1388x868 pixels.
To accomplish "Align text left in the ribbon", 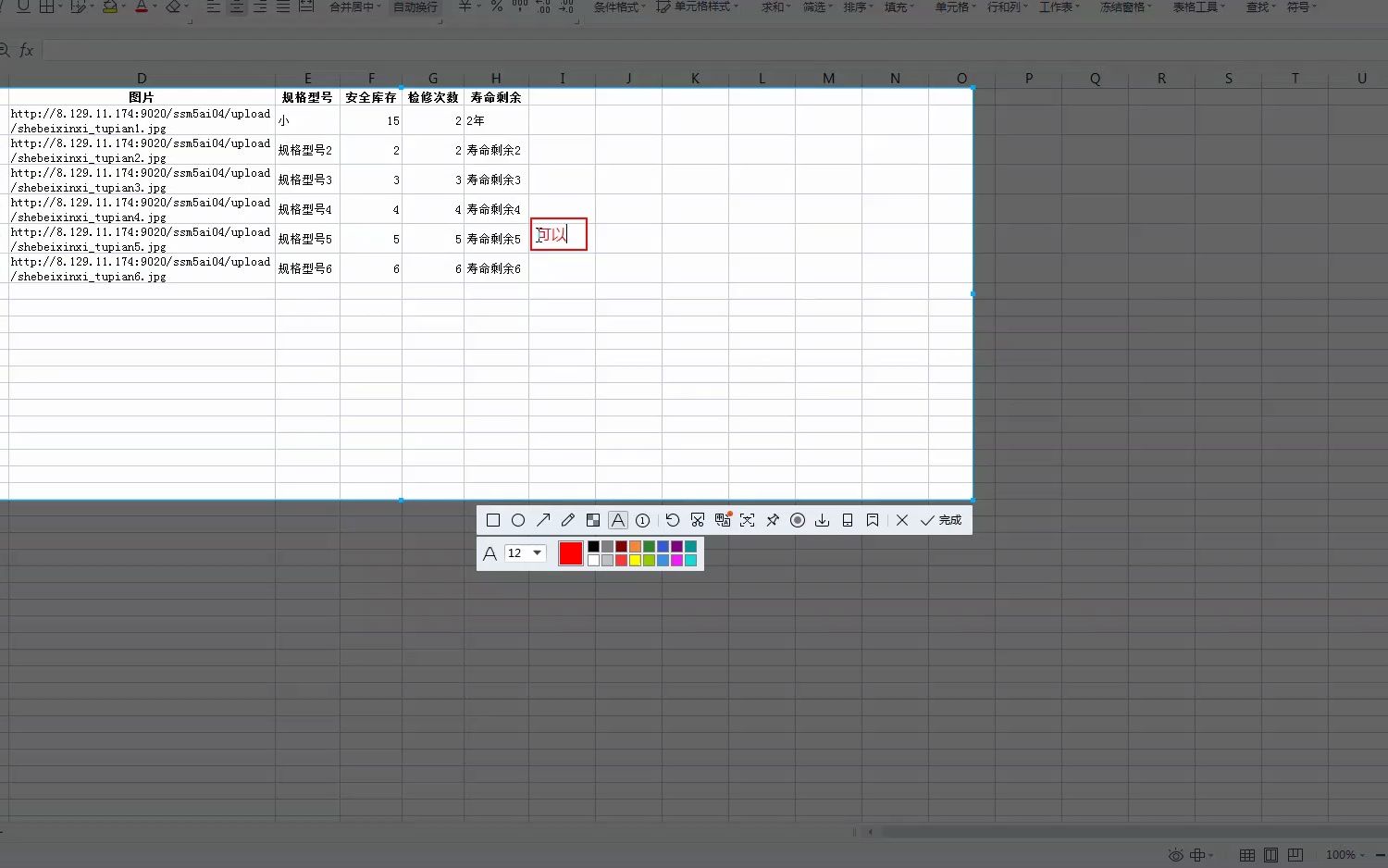I will pyautogui.click(x=213, y=6).
